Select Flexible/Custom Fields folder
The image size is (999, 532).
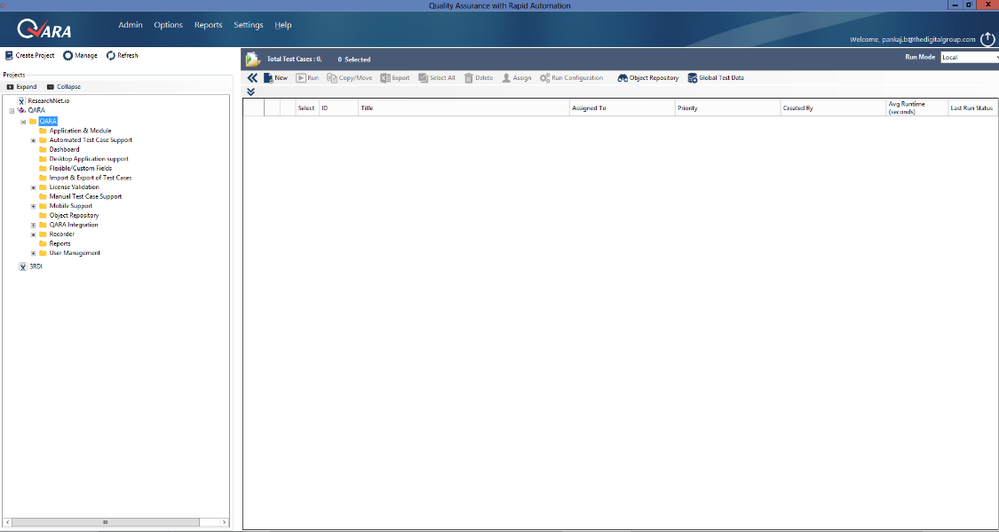click(x=80, y=168)
